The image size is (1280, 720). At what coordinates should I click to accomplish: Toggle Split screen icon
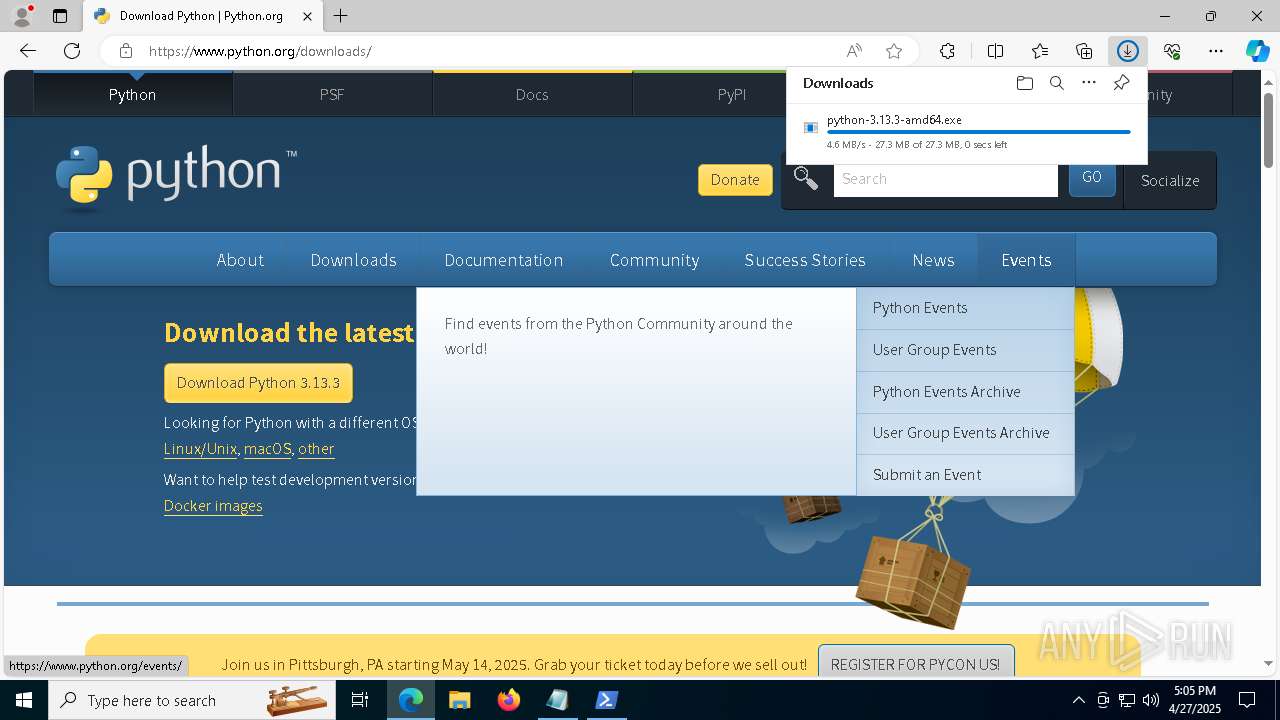pyautogui.click(x=995, y=51)
